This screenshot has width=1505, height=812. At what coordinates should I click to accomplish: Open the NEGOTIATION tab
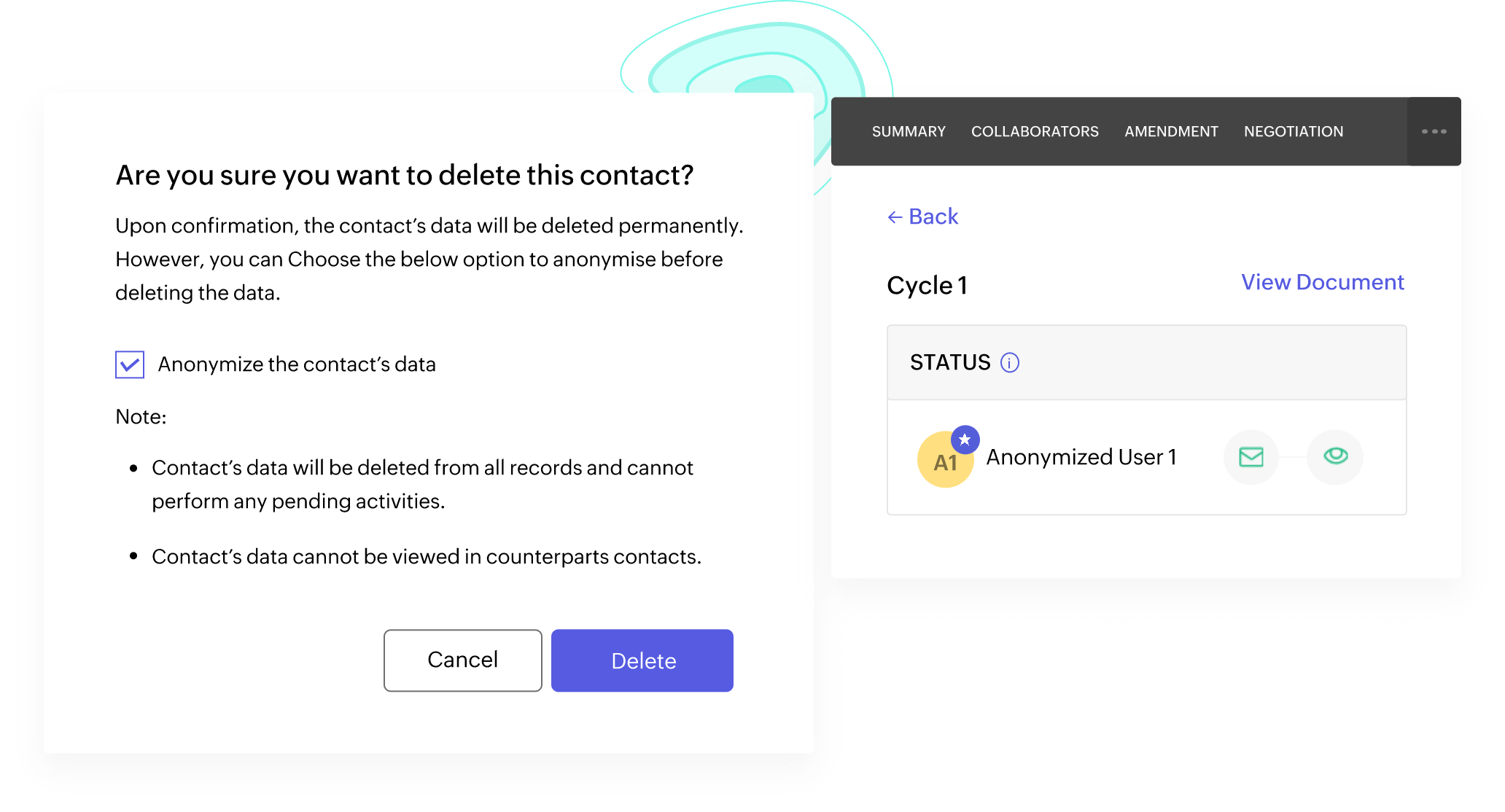tap(1293, 131)
